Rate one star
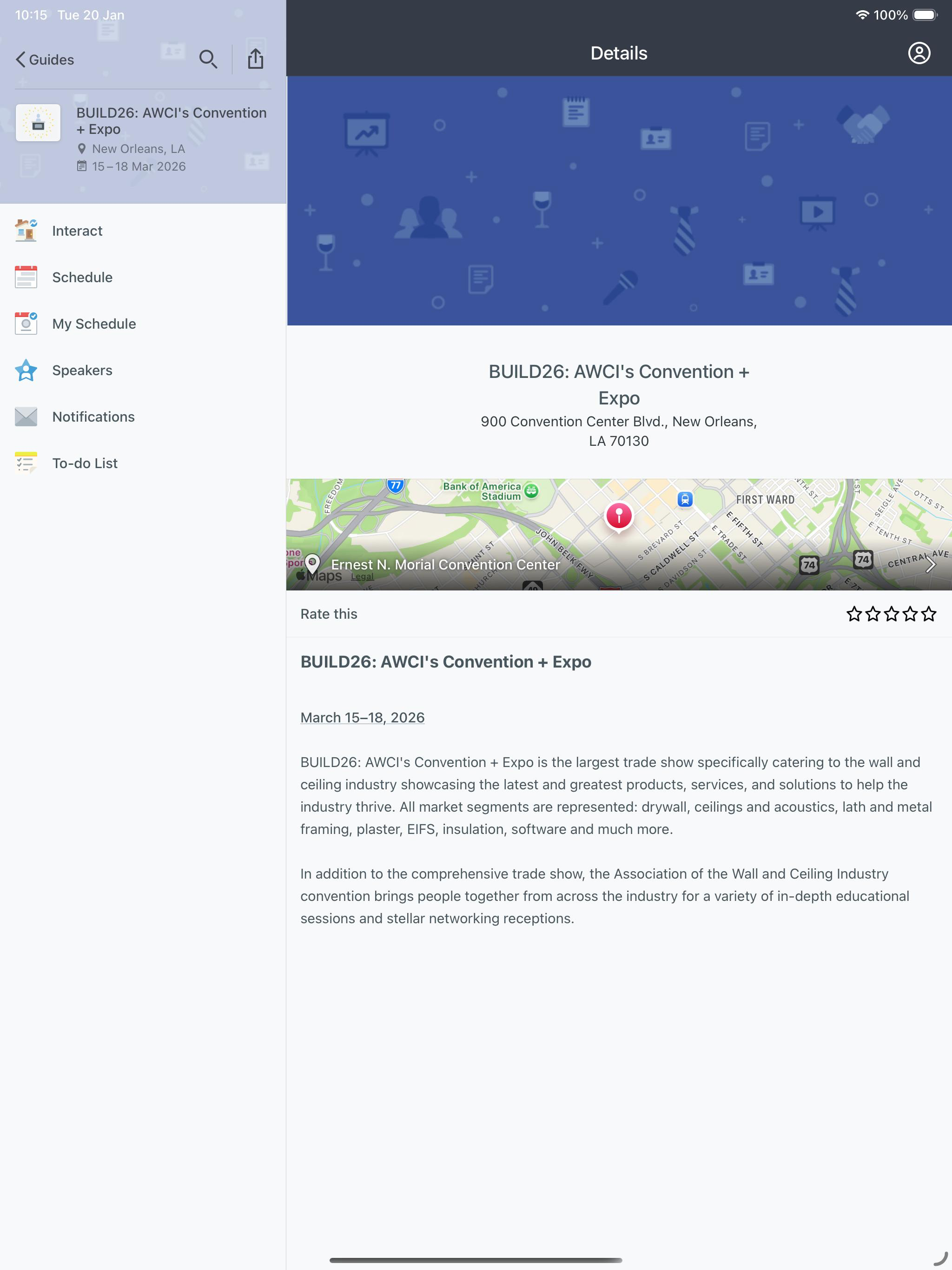The height and width of the screenshot is (1270, 952). click(854, 614)
